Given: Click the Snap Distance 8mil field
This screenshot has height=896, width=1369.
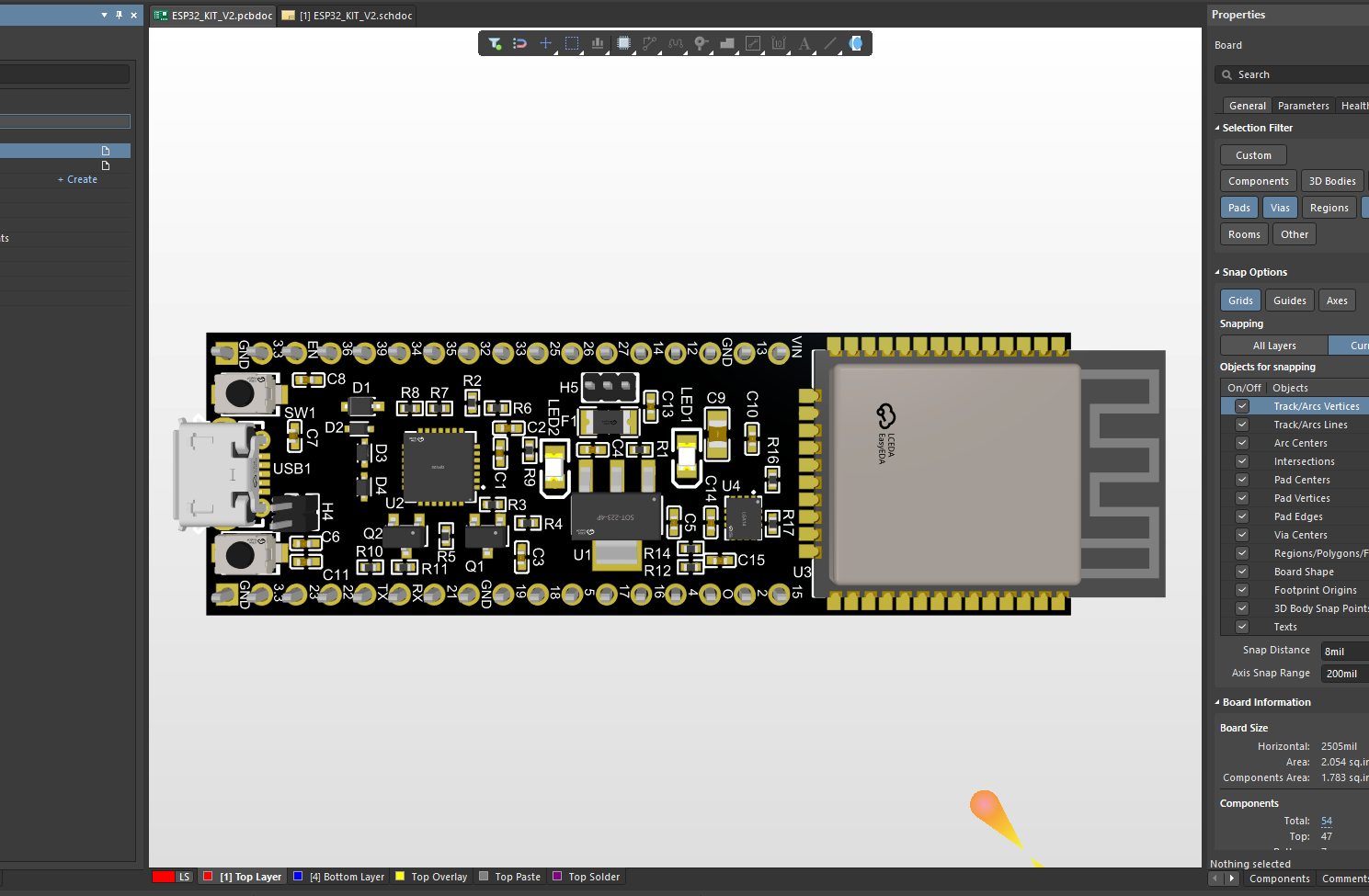Looking at the screenshot, I should coord(1344,652).
